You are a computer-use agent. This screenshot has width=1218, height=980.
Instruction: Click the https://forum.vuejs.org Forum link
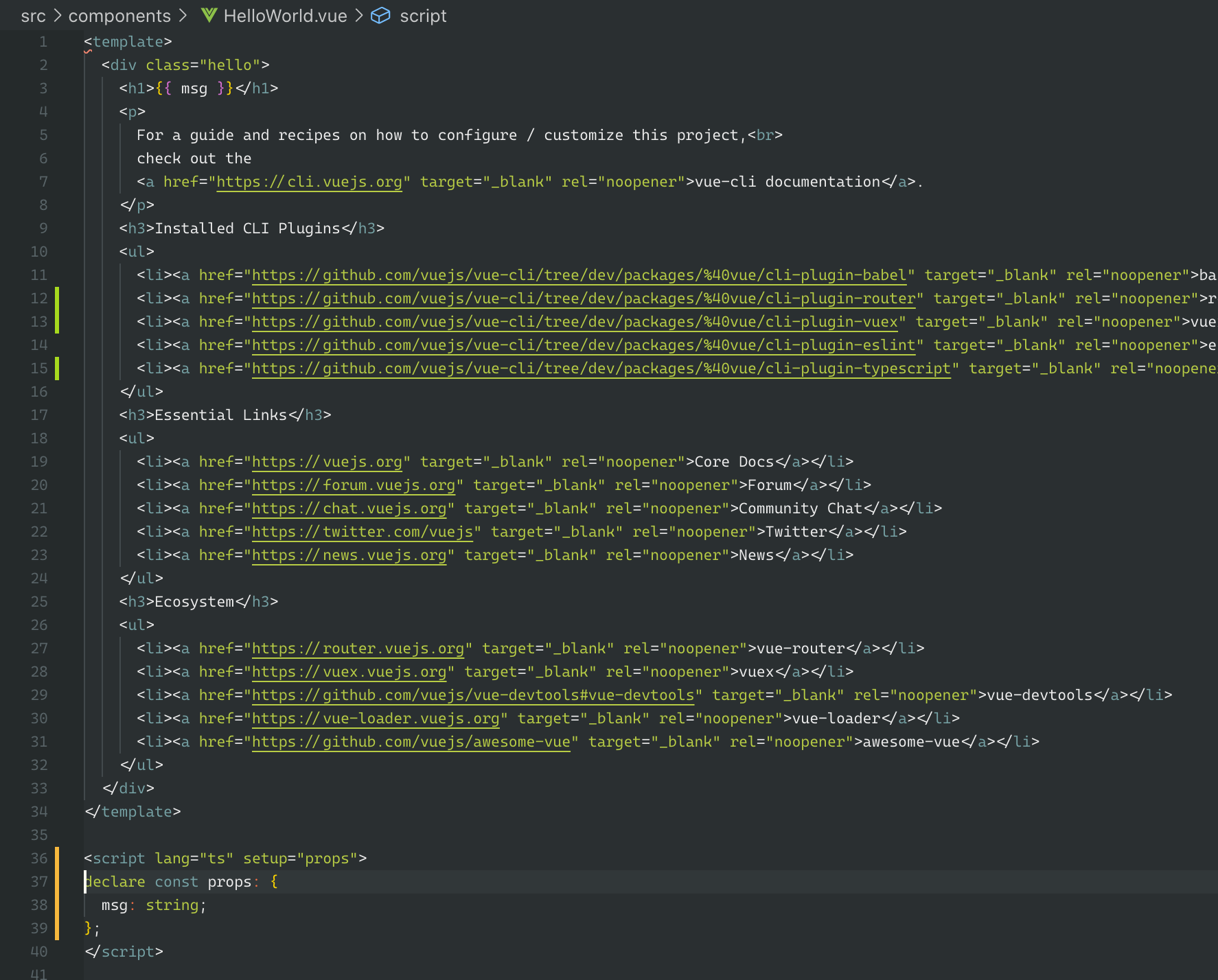[x=352, y=485]
